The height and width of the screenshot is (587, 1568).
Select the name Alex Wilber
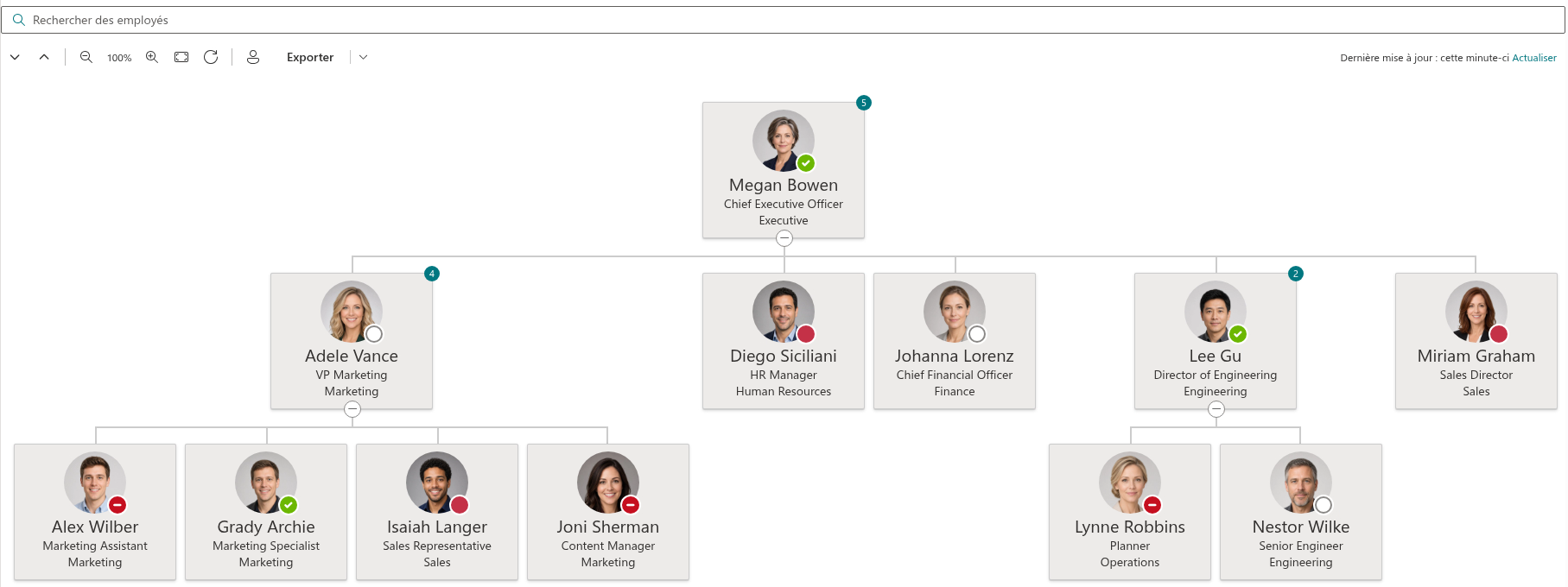click(95, 527)
